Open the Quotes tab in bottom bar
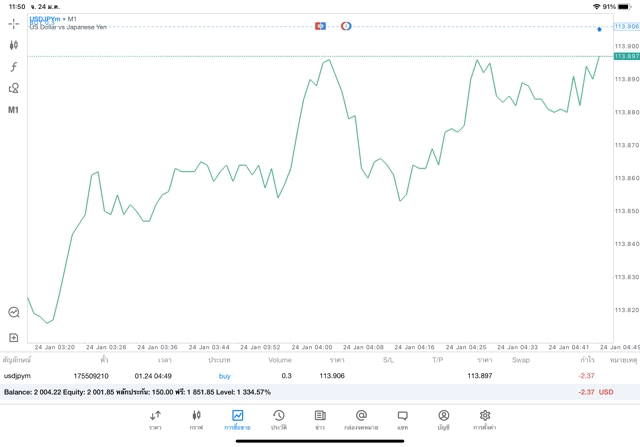This screenshot has height=447, width=640. [155, 419]
